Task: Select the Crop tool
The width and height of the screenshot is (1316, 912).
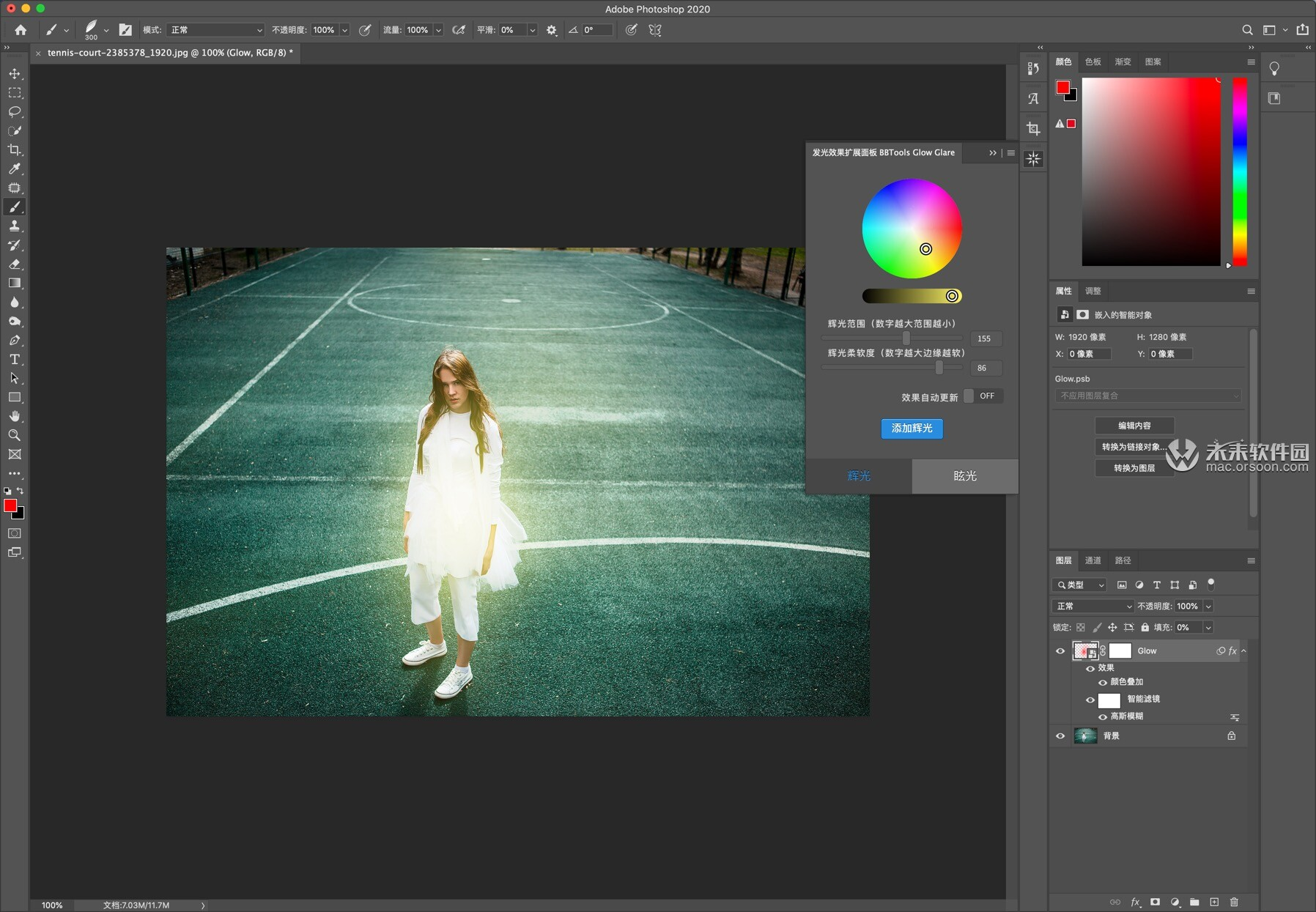Action: 15,149
